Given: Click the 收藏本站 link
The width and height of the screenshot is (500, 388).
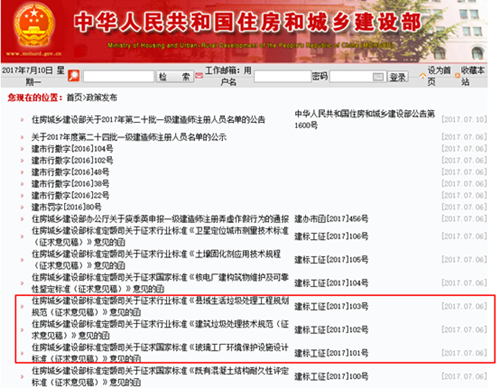Looking at the screenshot, I should (x=473, y=76).
